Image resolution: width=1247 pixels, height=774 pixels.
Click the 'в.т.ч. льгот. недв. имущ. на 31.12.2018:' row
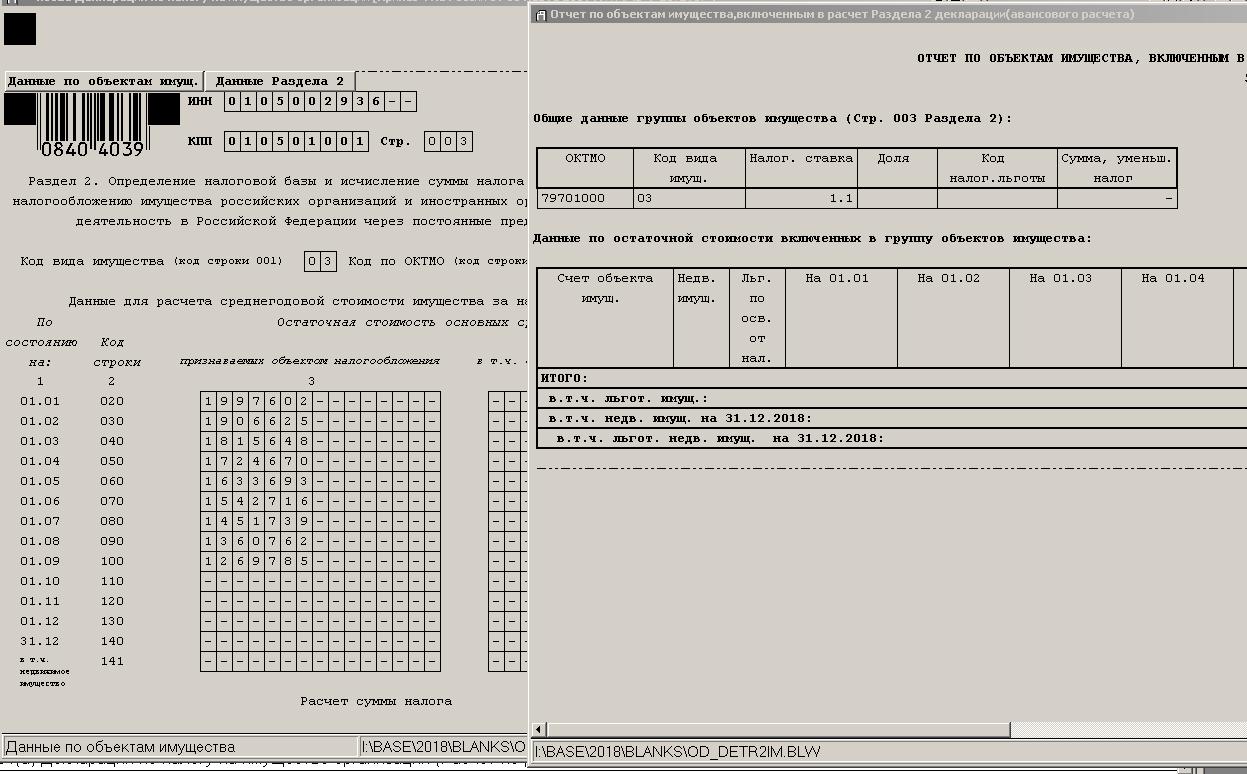pyautogui.click(x=892, y=438)
